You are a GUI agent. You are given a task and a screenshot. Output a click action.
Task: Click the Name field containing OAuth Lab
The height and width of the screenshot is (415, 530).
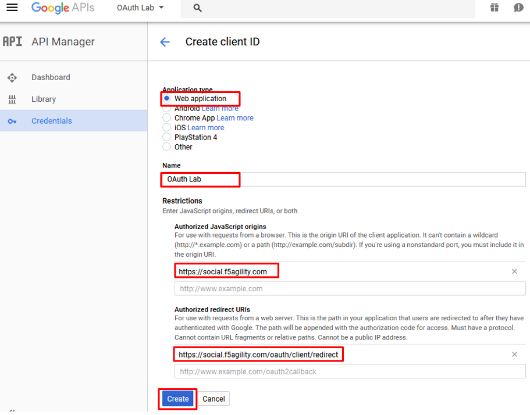point(343,179)
